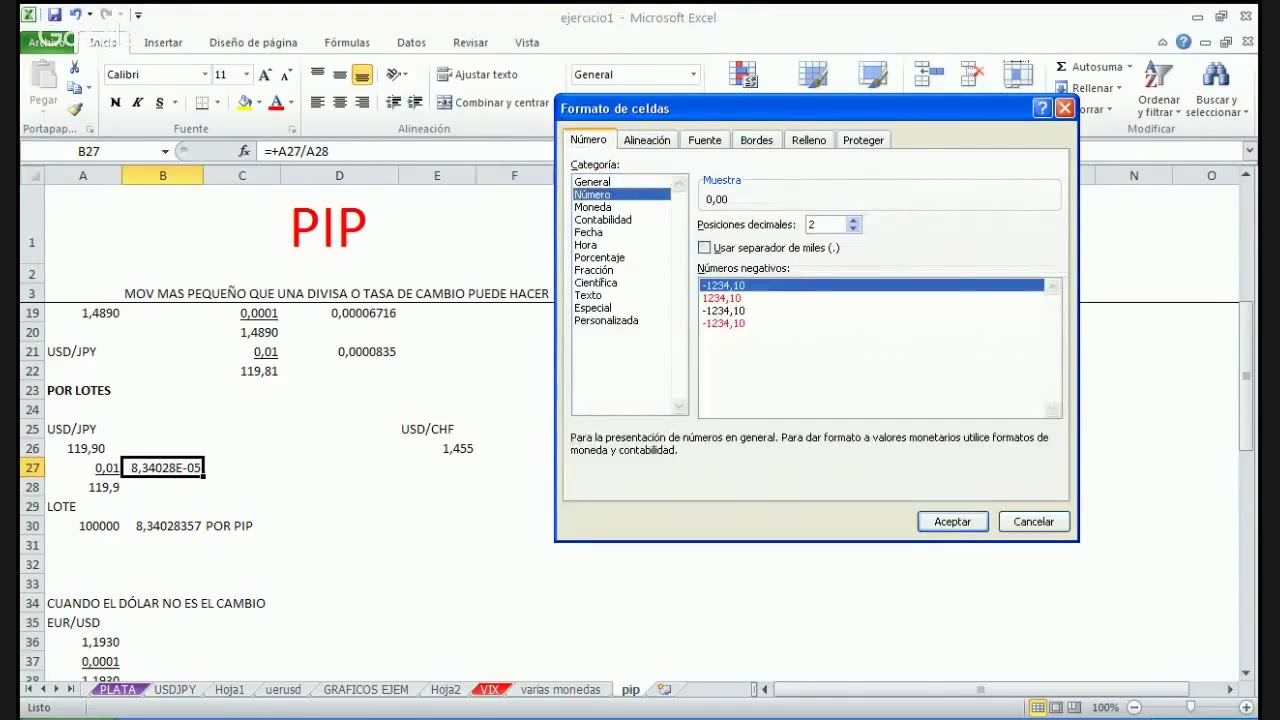Viewport: 1280px width, 720px height.
Task: Open the font name Calibri dropdown
Action: [205, 75]
